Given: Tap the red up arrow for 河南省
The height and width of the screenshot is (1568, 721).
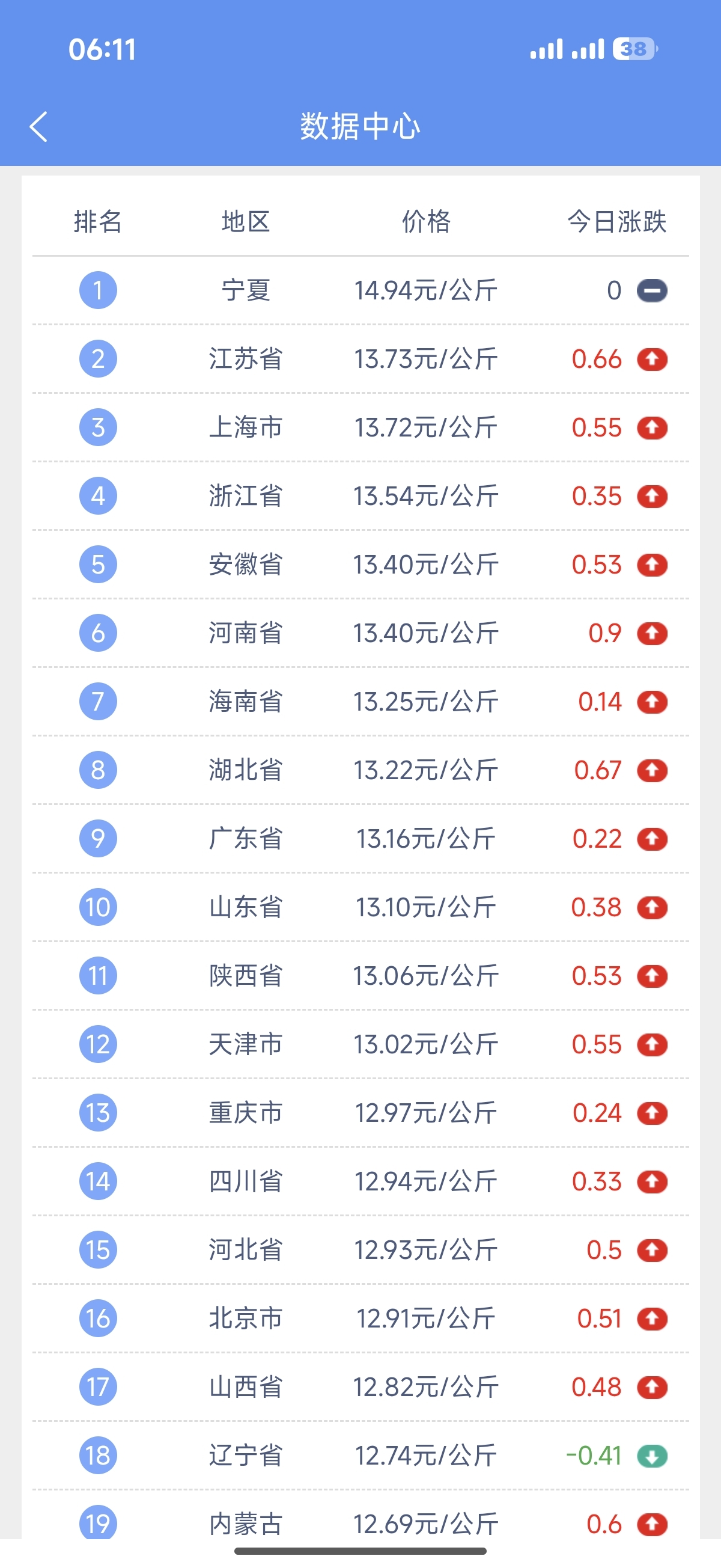Looking at the screenshot, I should click(x=652, y=634).
